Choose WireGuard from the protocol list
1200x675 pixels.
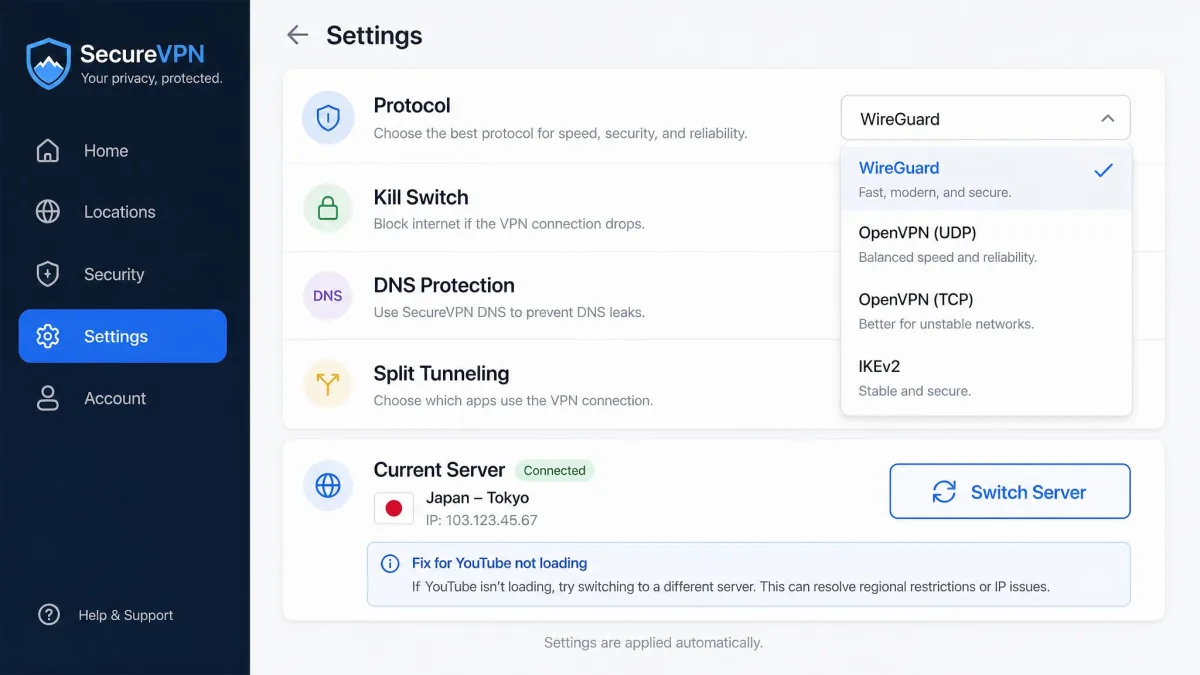(x=986, y=178)
